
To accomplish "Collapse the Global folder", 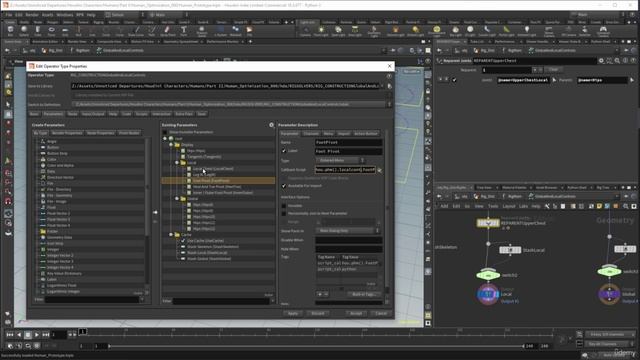I will tap(177, 198).
